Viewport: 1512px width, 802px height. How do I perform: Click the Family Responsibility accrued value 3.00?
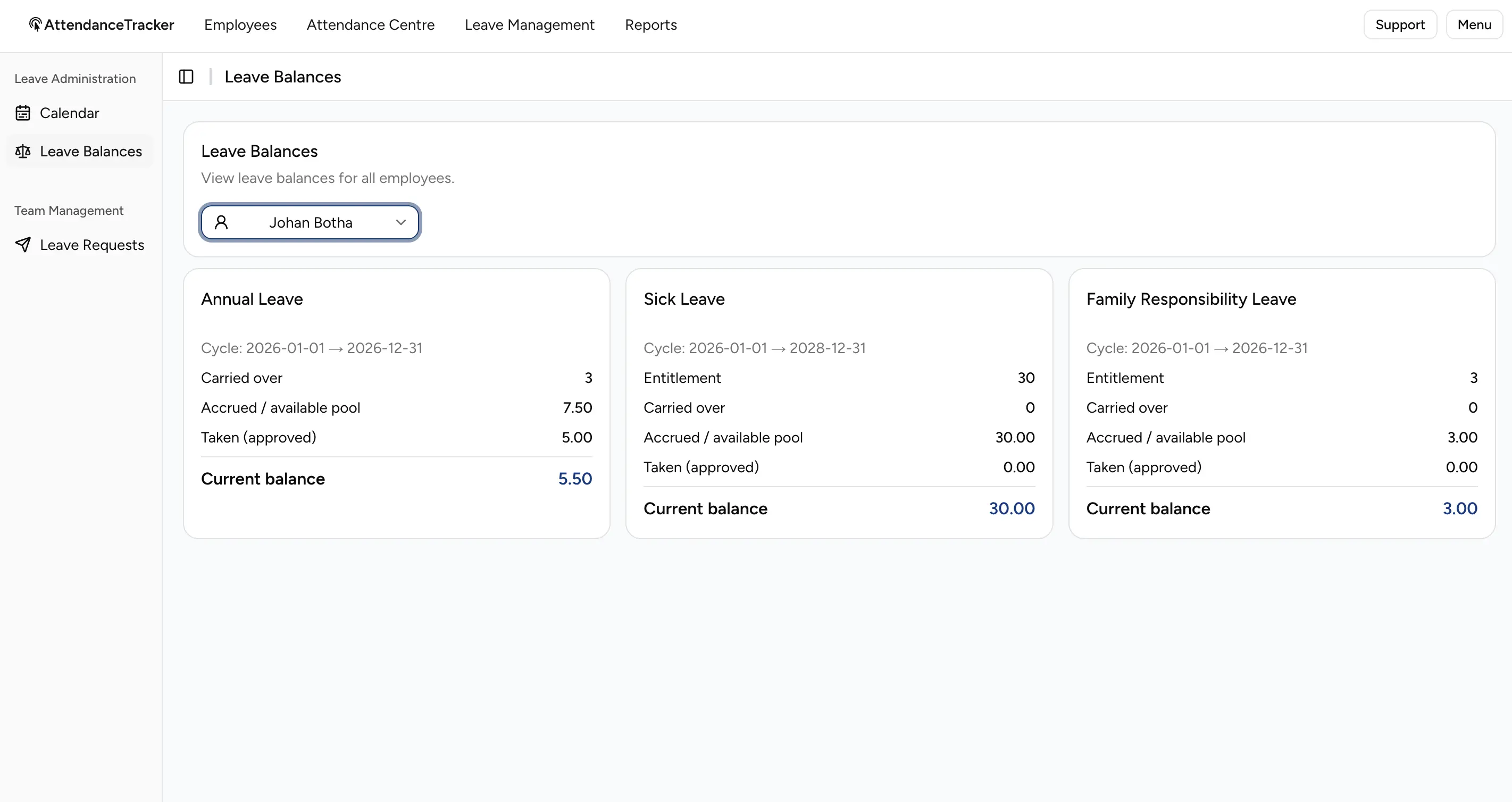1462,437
